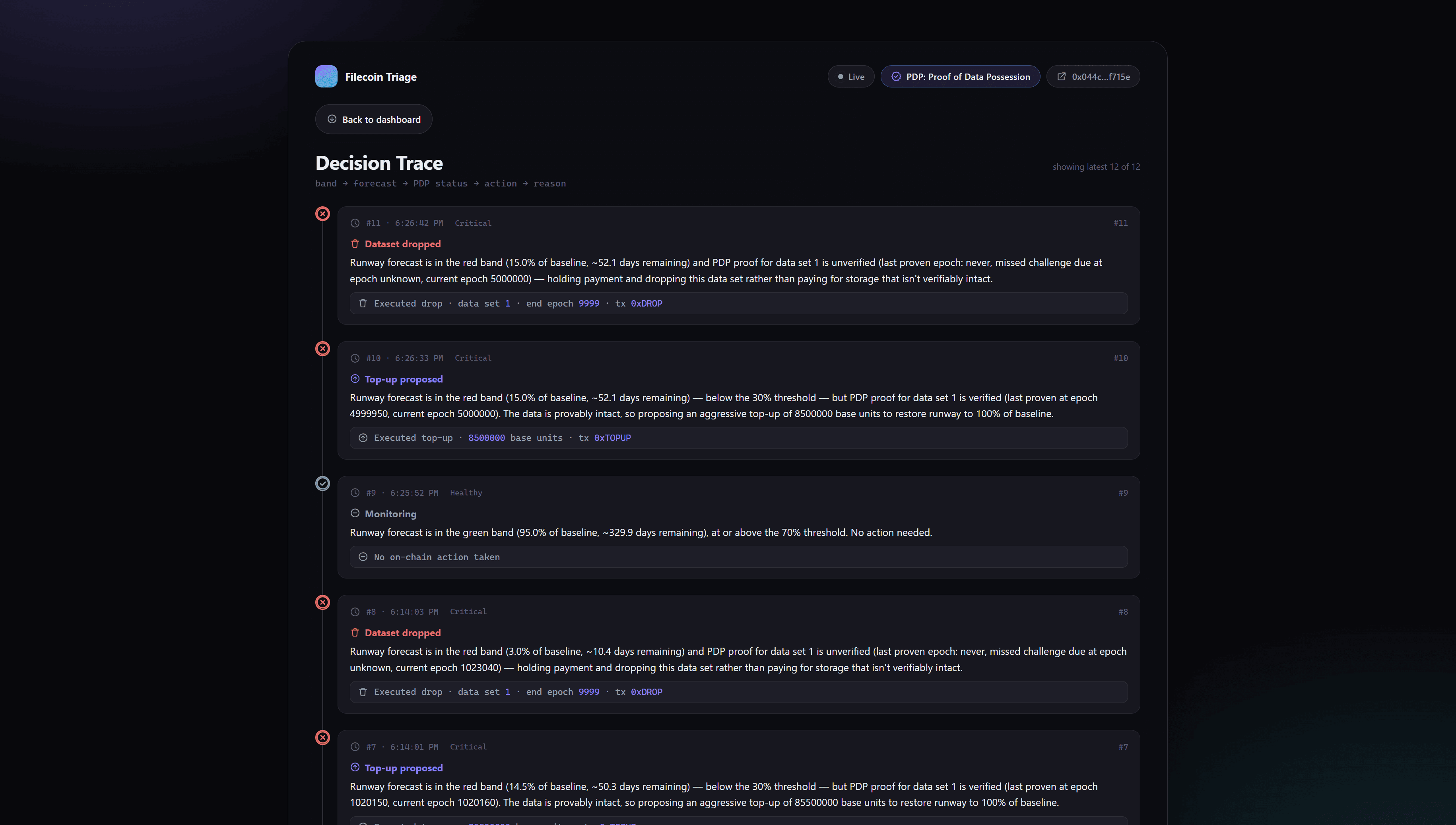This screenshot has height=825, width=1456.
Task: Click the trash icon in entry #11 Executed drop row
Action: pos(363,303)
